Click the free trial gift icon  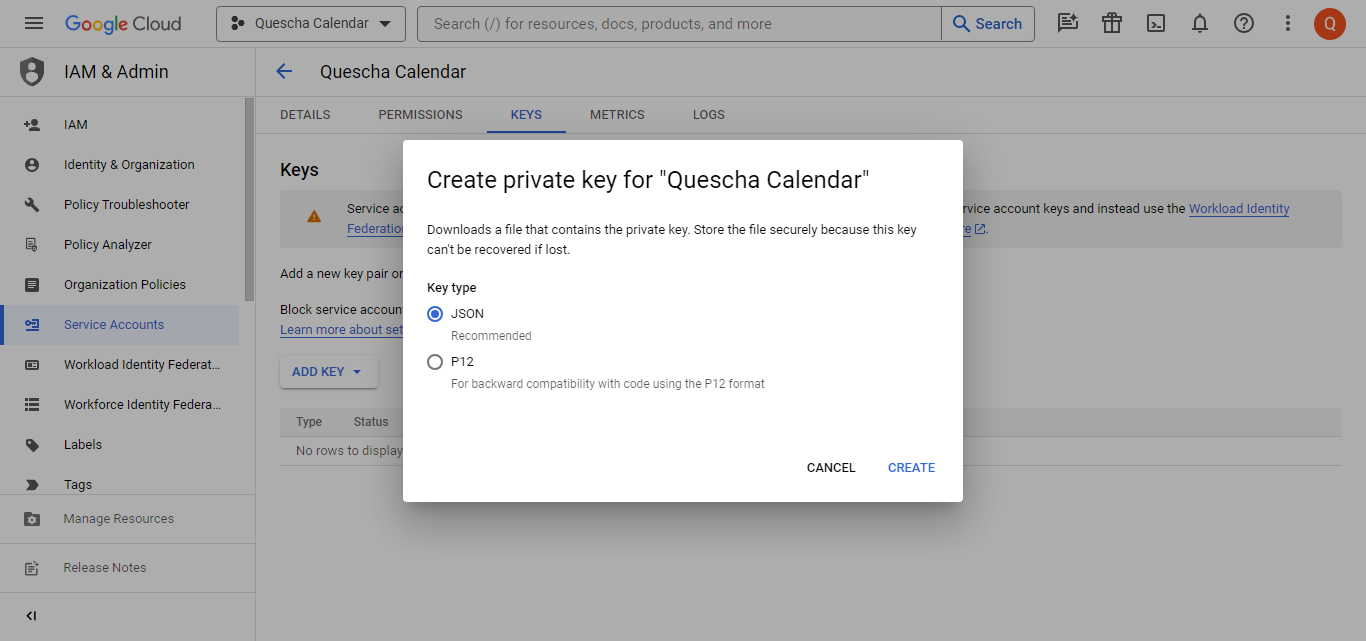pos(1112,23)
